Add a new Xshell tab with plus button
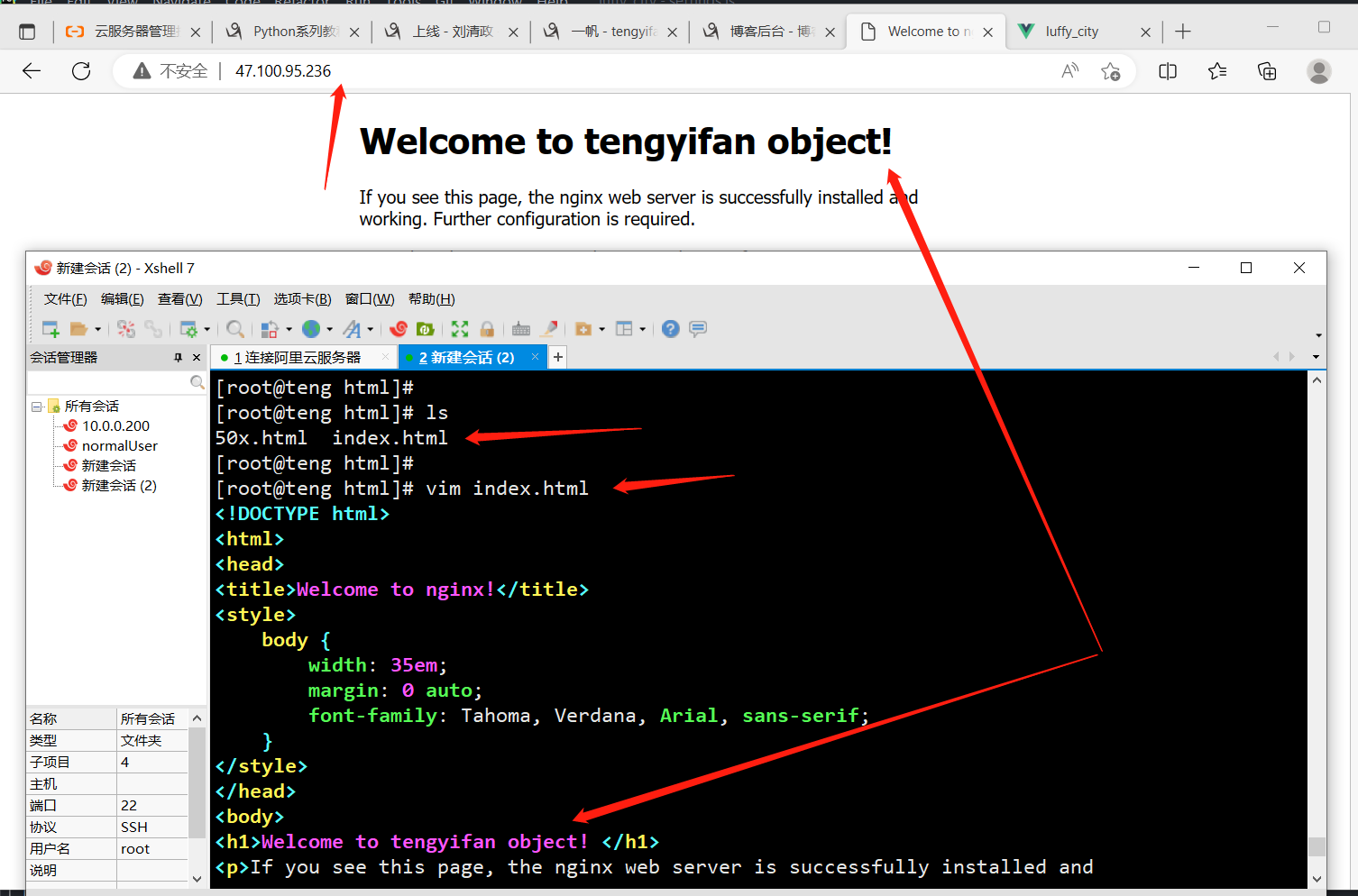 (558, 357)
